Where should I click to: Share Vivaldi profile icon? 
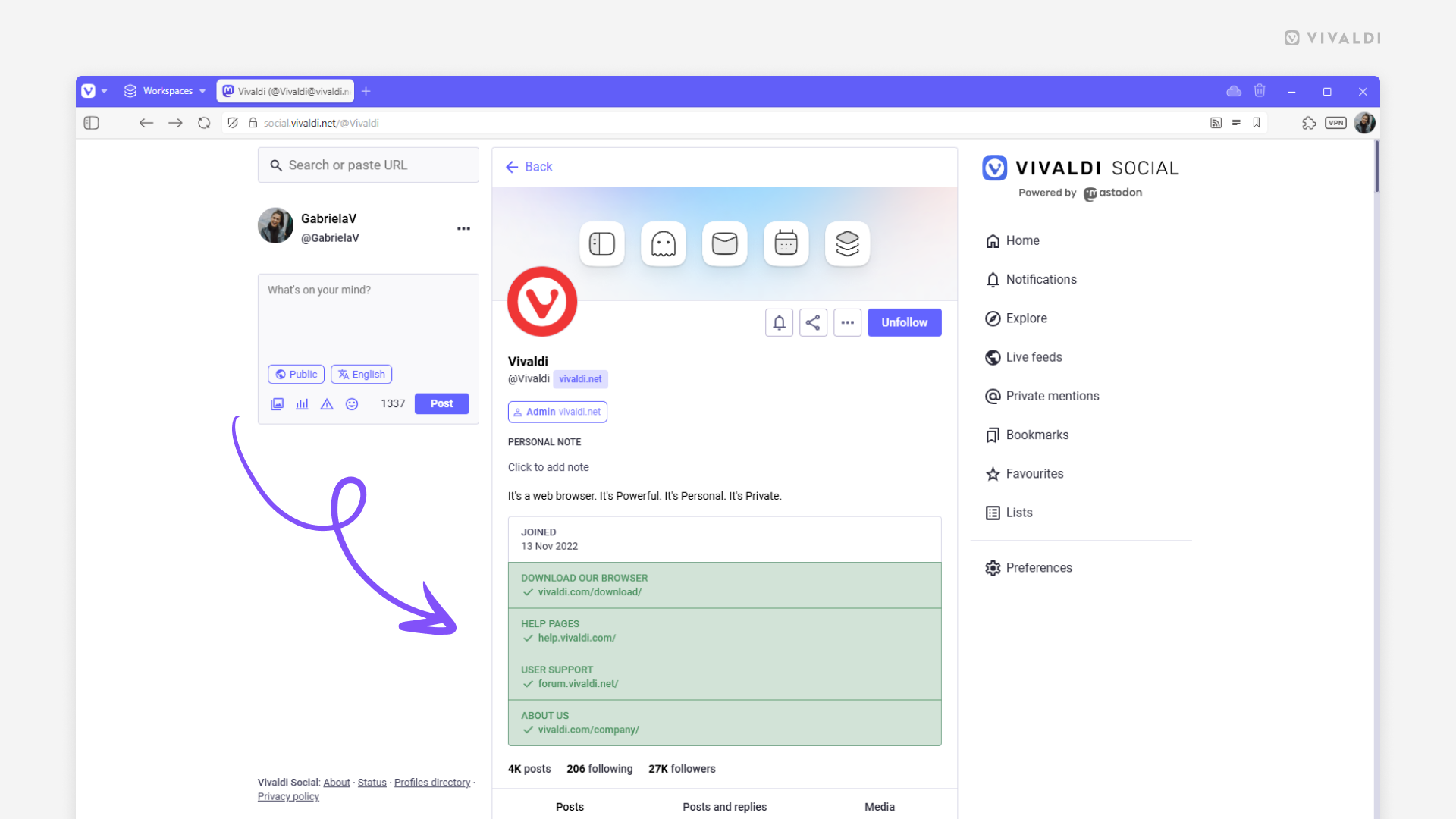(813, 322)
